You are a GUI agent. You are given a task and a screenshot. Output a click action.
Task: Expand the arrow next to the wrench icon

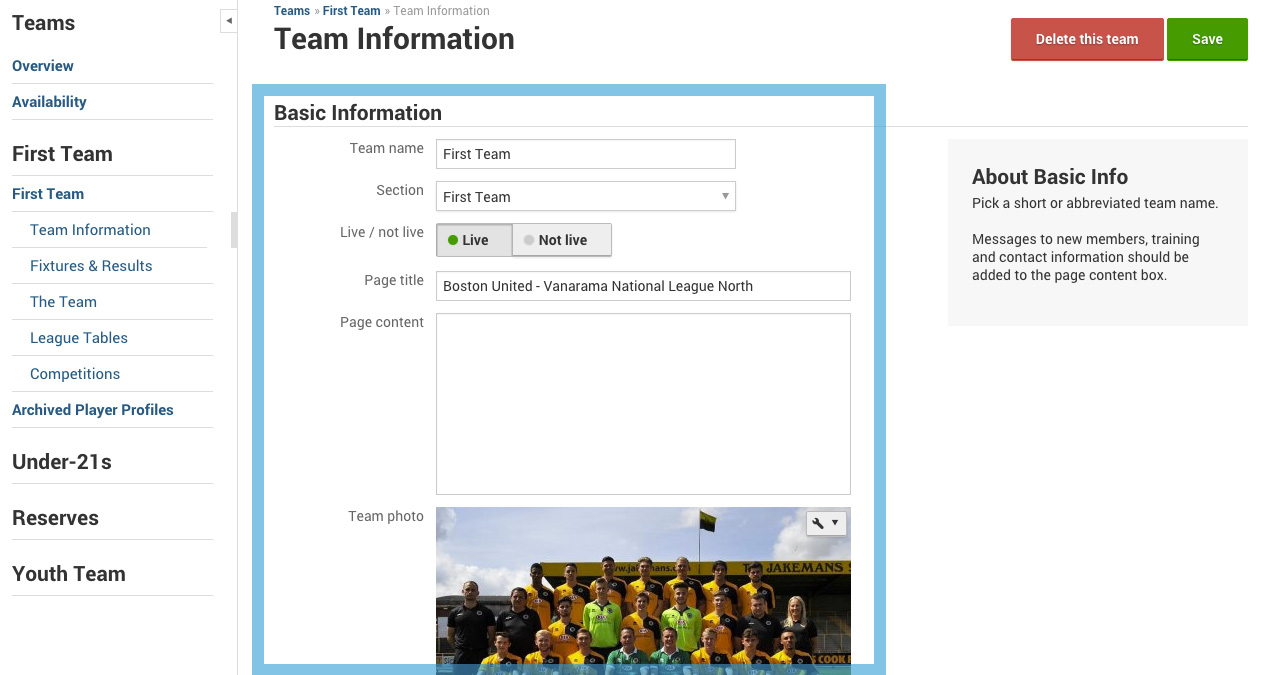(x=834, y=522)
